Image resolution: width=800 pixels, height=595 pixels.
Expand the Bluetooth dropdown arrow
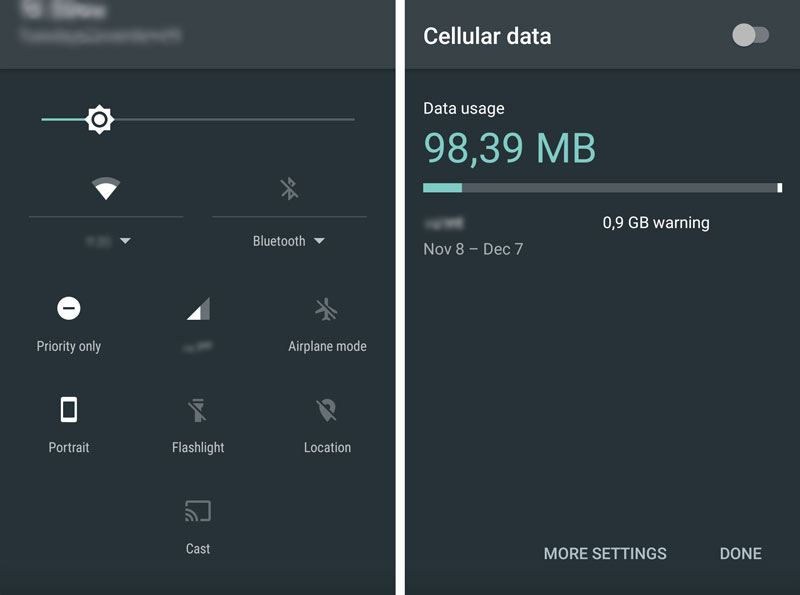coord(319,241)
